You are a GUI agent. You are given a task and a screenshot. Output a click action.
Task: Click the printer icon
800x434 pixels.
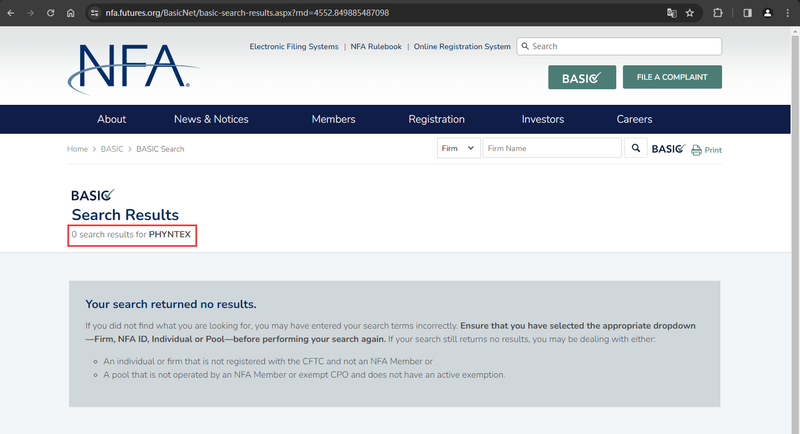coord(696,150)
